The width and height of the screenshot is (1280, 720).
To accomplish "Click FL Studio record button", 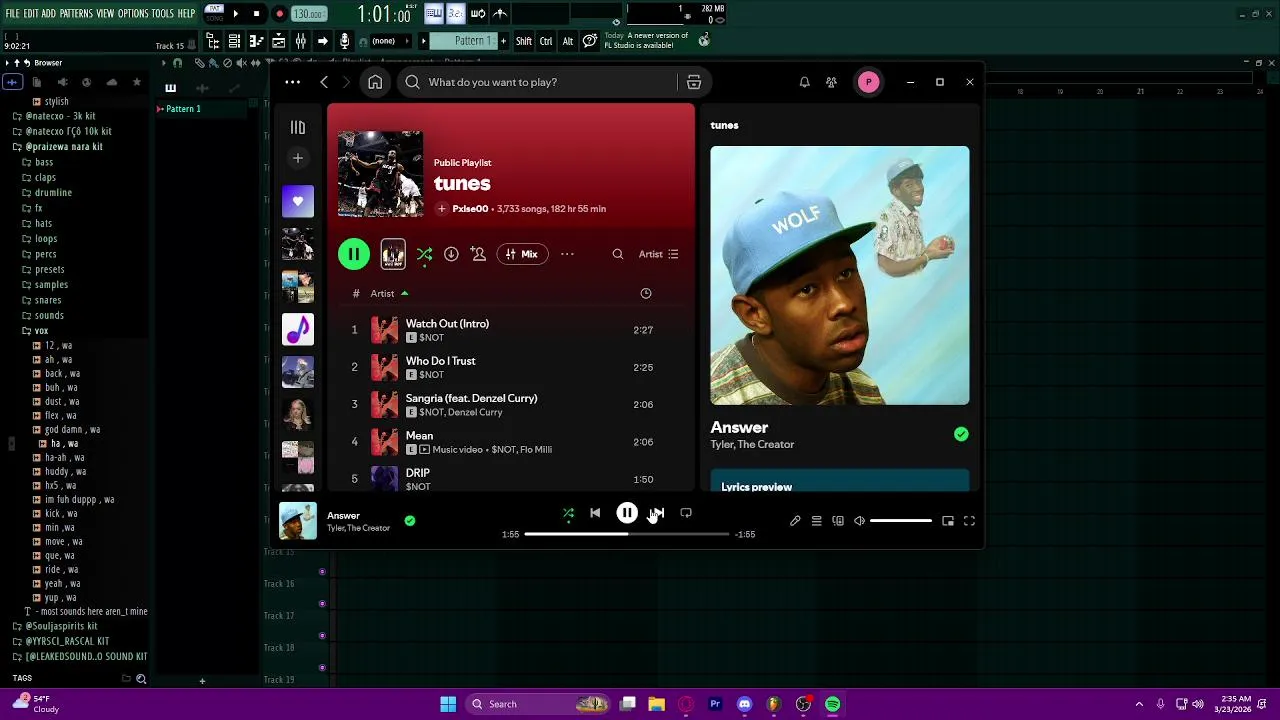I will tap(279, 14).
